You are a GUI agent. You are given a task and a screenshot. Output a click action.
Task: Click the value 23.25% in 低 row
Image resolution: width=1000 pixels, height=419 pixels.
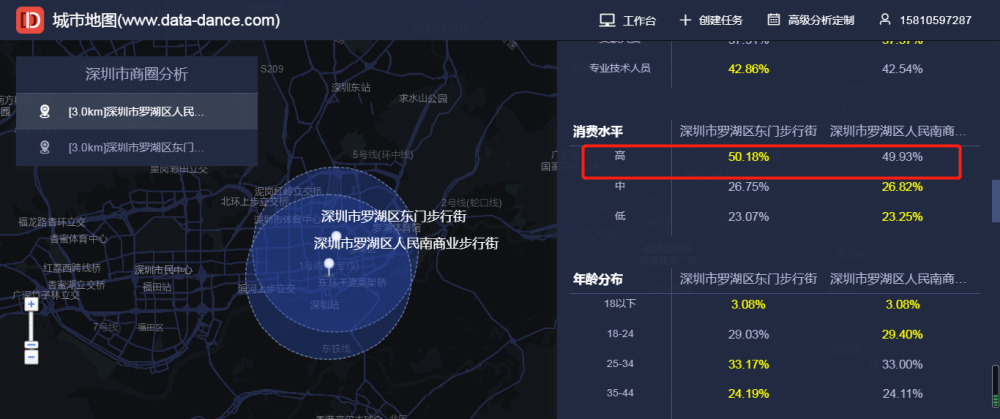(x=902, y=217)
